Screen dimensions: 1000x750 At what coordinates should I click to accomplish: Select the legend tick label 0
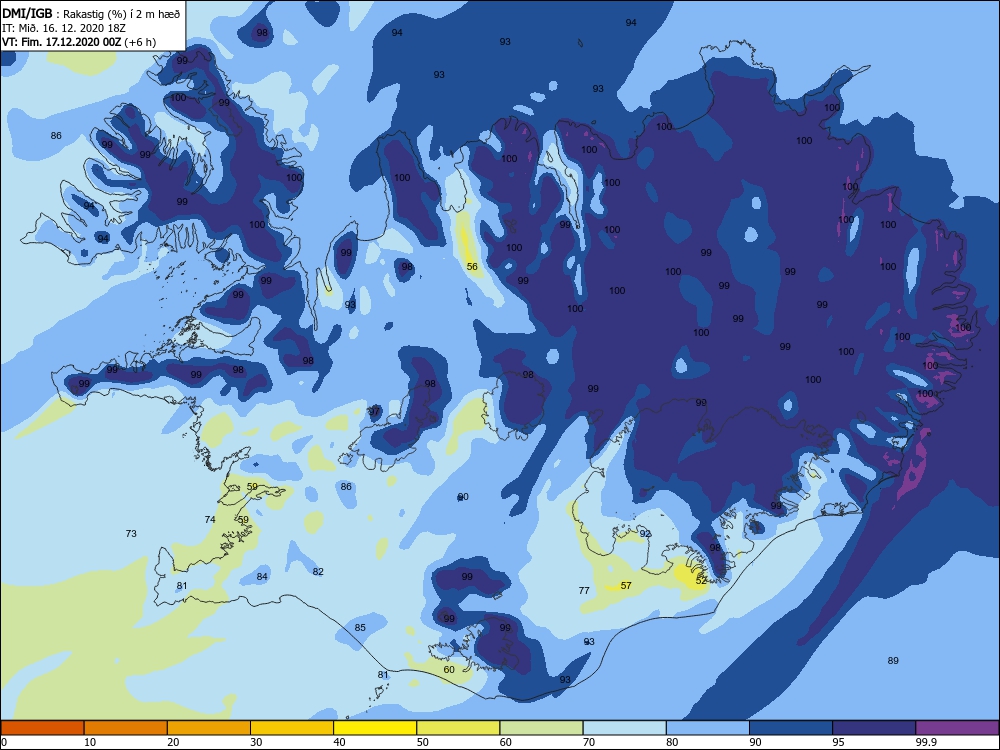[x=4, y=742]
